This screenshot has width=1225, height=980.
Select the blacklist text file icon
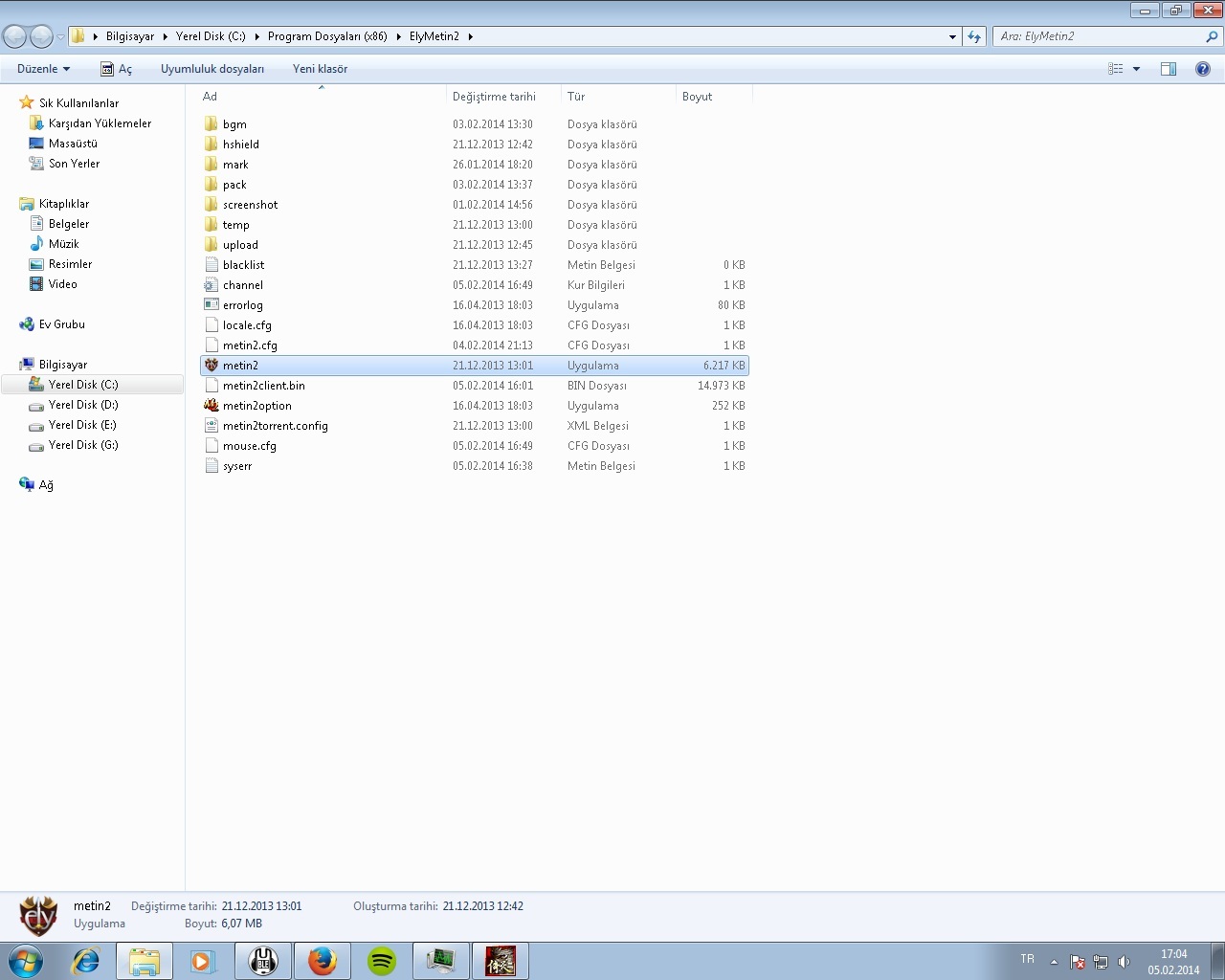coord(212,265)
